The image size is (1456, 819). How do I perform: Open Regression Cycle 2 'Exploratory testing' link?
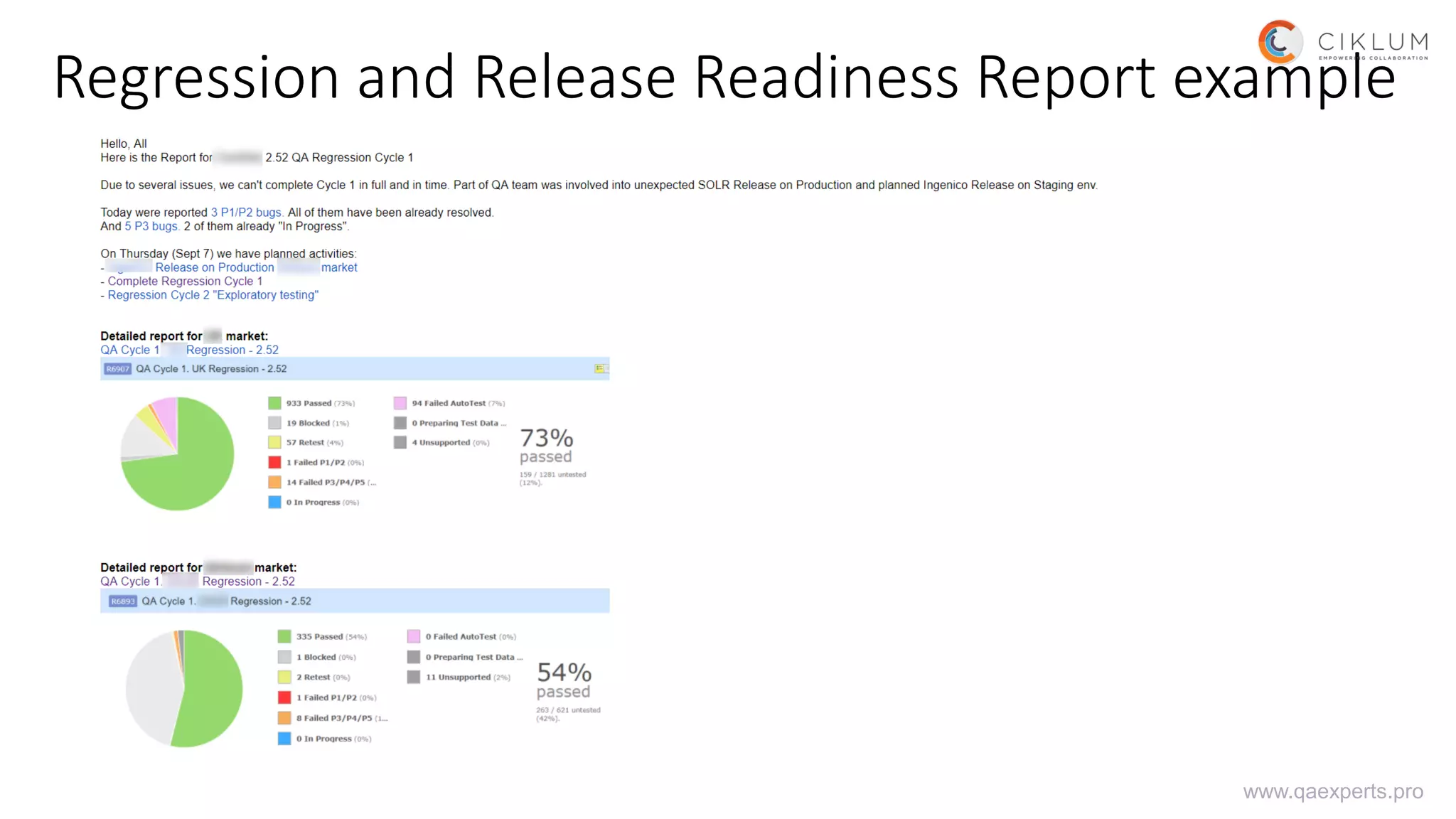[x=213, y=295]
